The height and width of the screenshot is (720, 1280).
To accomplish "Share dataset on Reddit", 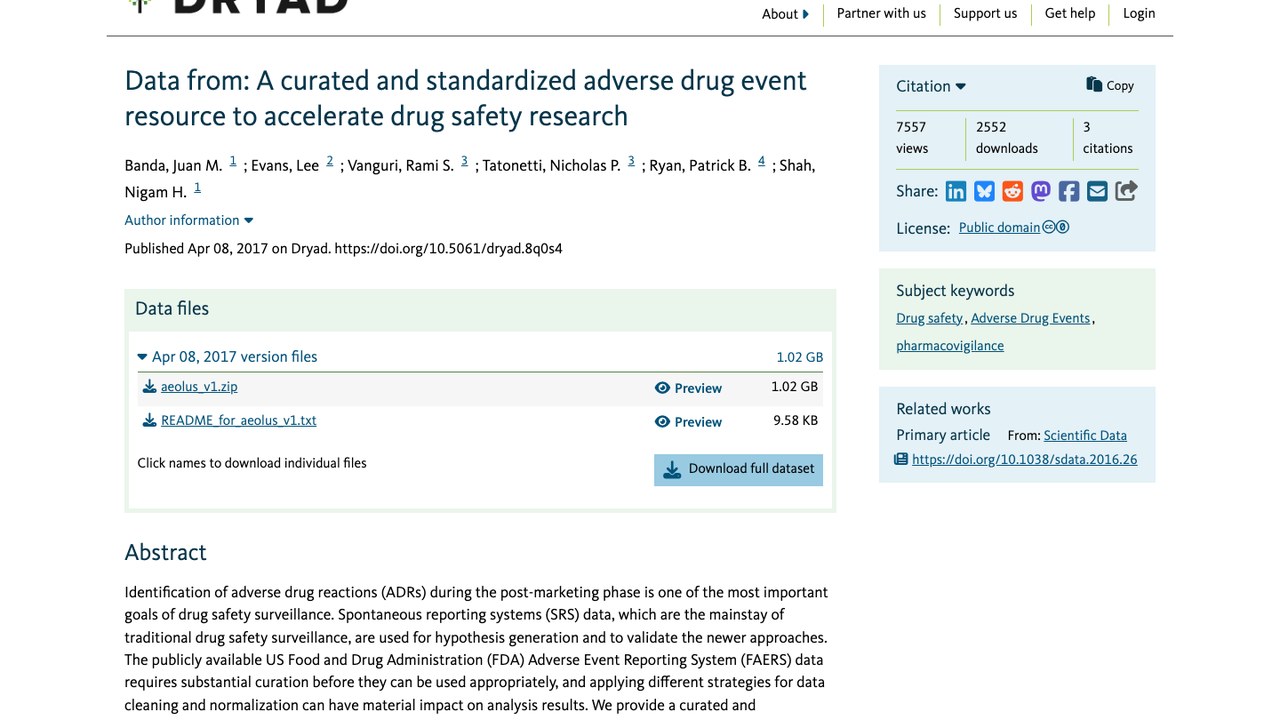I will [1013, 191].
